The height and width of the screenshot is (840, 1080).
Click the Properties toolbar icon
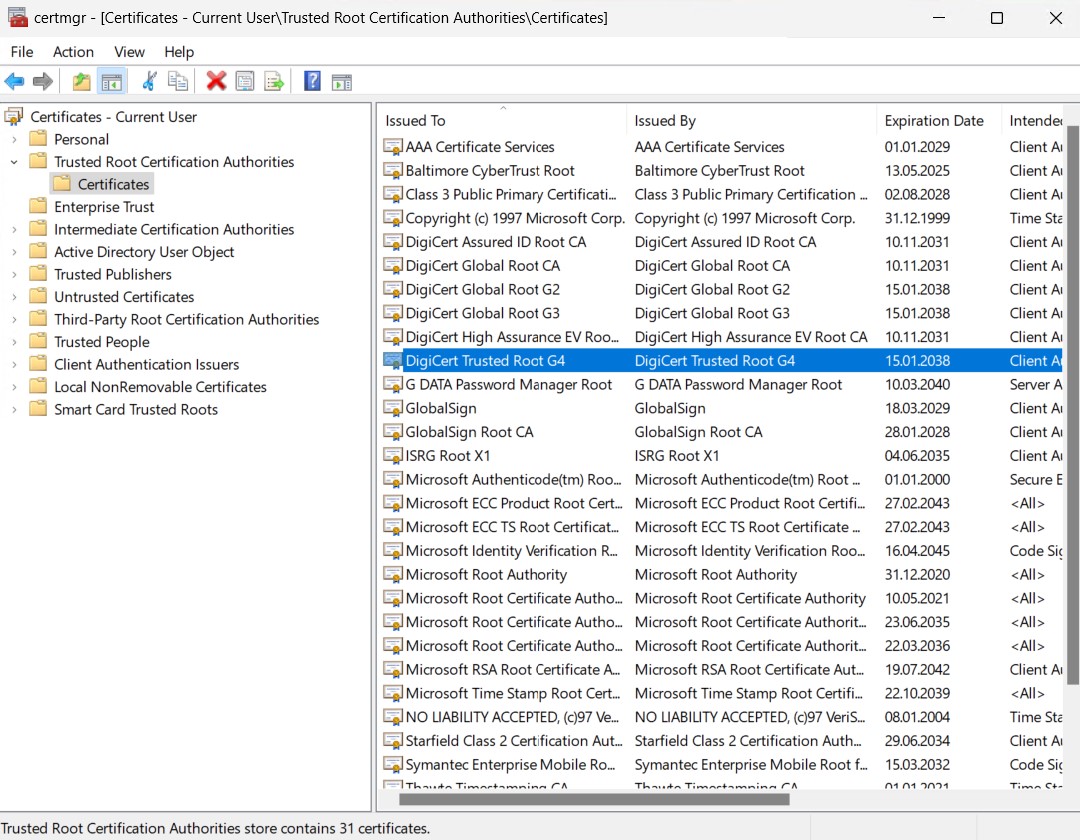click(245, 82)
